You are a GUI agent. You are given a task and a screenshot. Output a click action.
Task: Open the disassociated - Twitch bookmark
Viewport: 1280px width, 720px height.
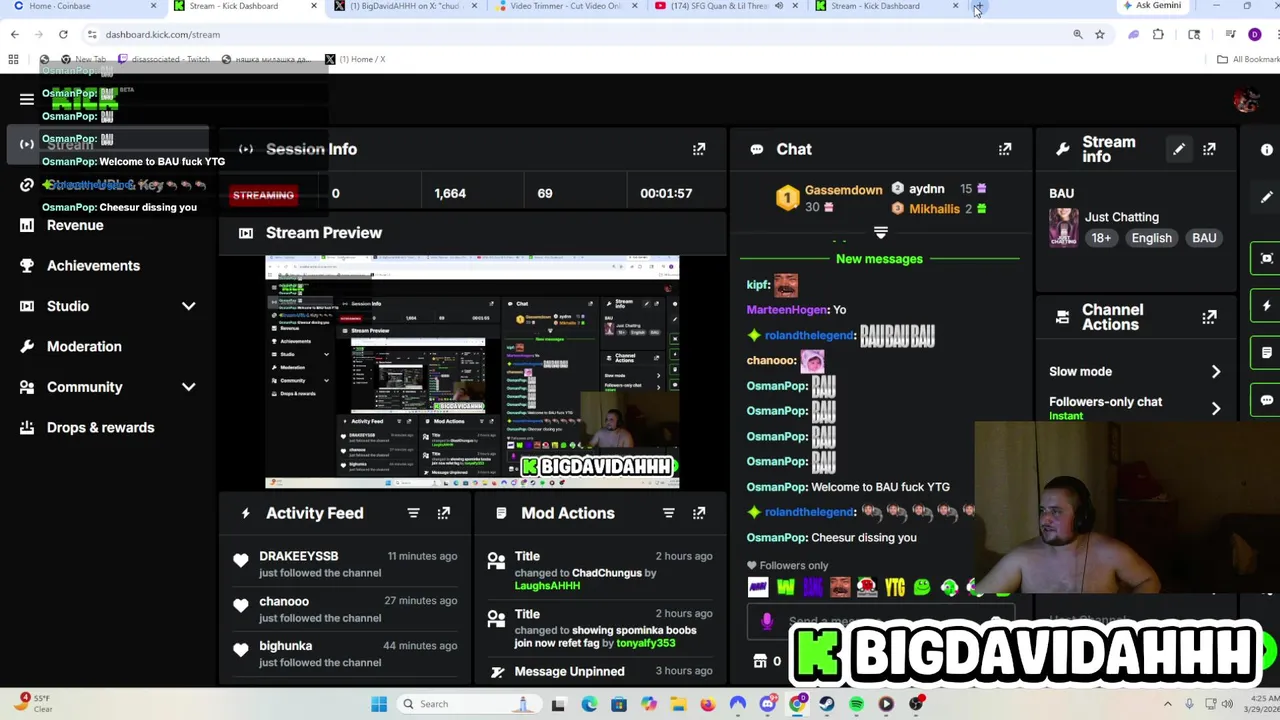click(x=164, y=59)
